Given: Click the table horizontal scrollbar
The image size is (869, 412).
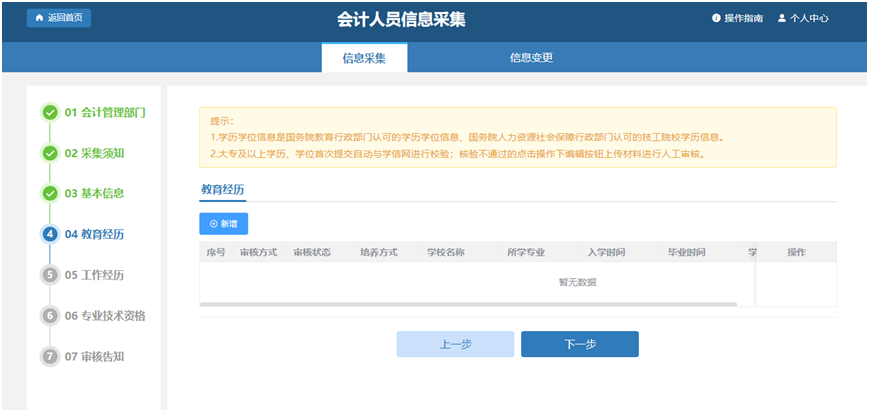Looking at the screenshot, I should point(468,304).
